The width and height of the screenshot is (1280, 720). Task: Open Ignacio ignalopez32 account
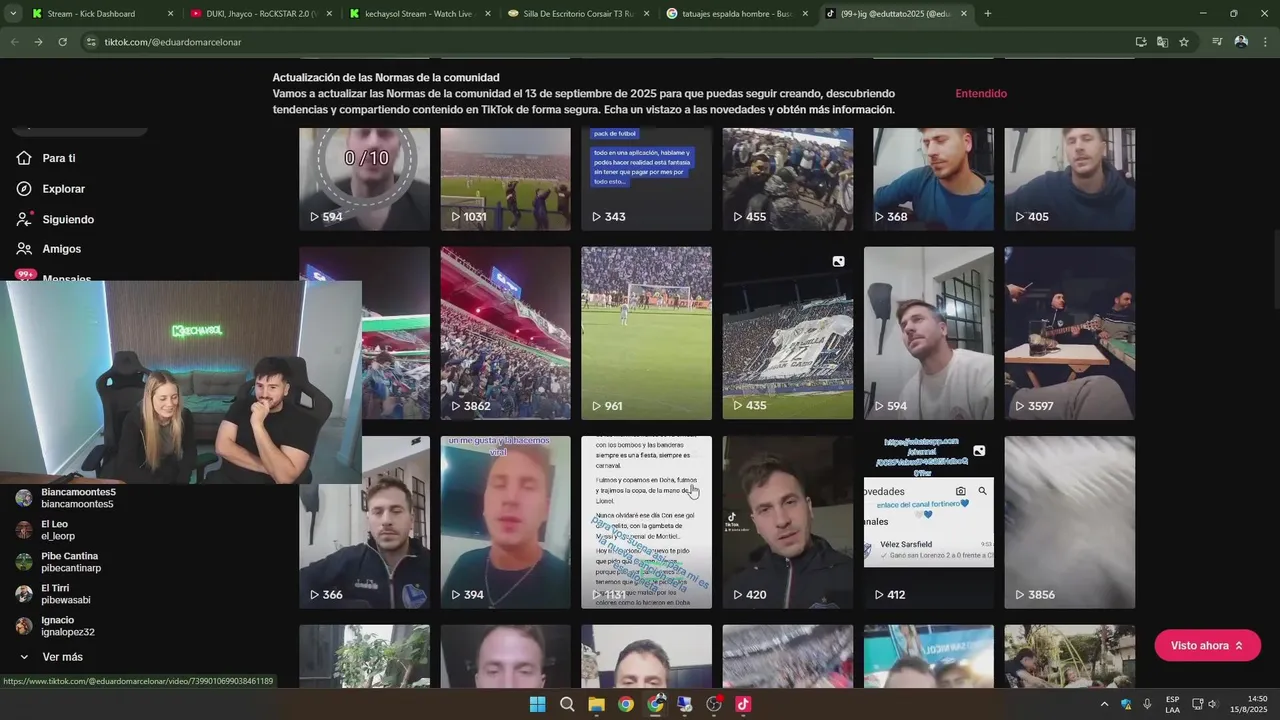coord(68,626)
